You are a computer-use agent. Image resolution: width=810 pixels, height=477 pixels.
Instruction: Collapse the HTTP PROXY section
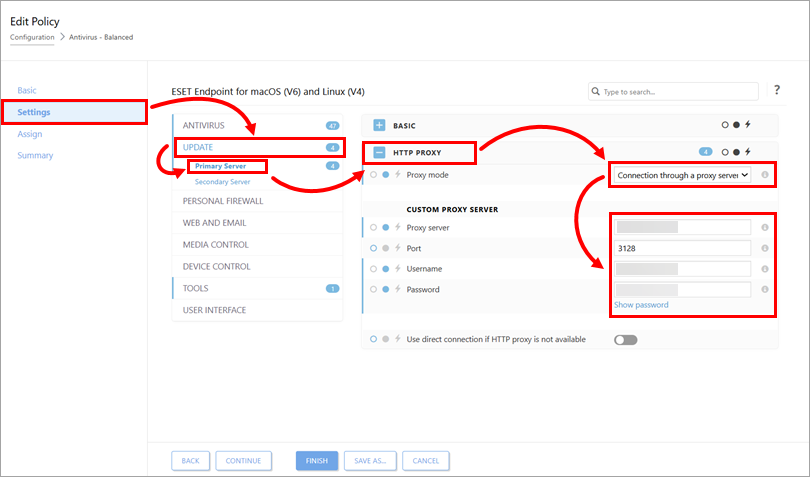point(379,152)
